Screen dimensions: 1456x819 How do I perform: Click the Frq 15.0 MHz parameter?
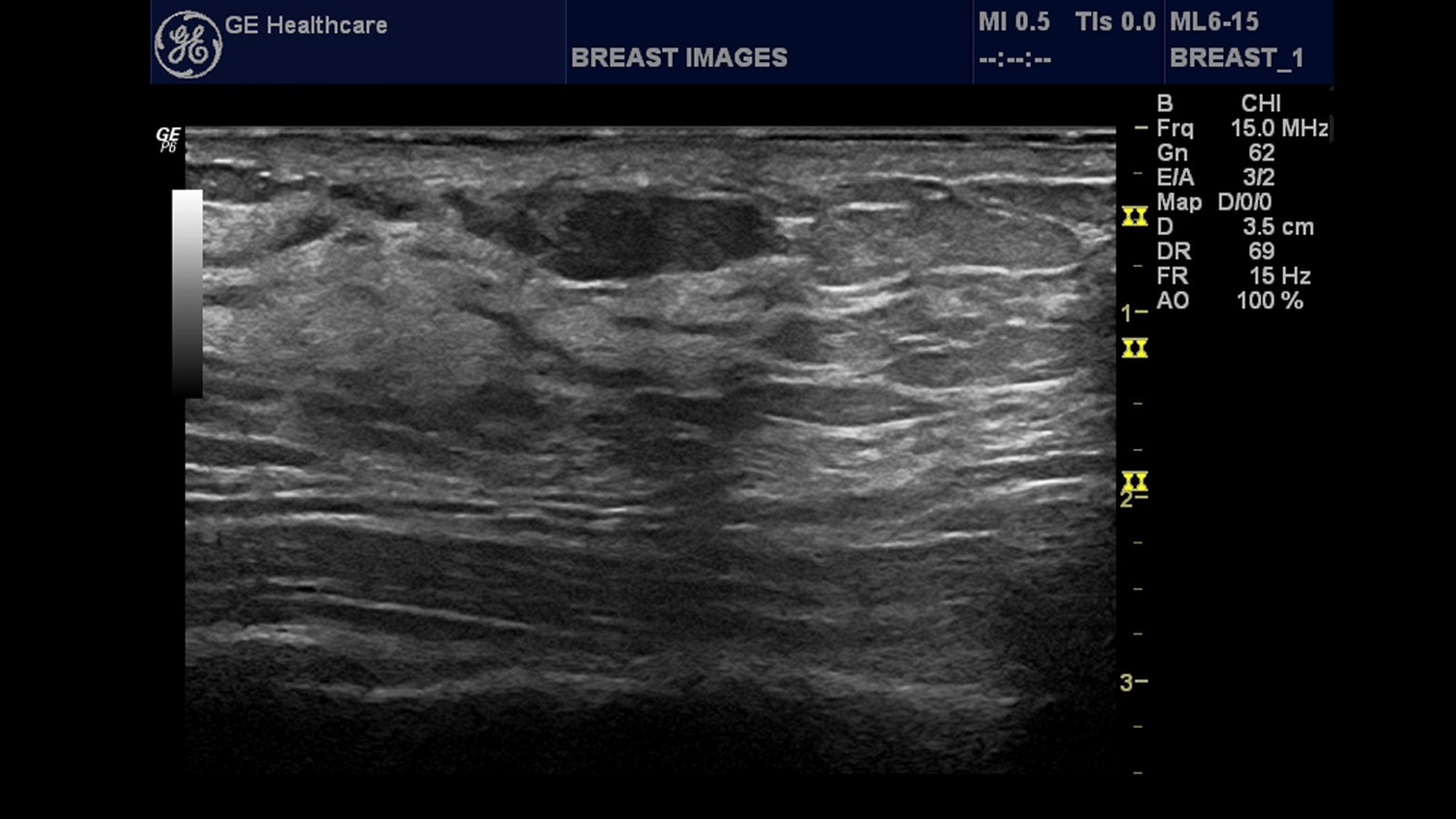pos(1241,128)
